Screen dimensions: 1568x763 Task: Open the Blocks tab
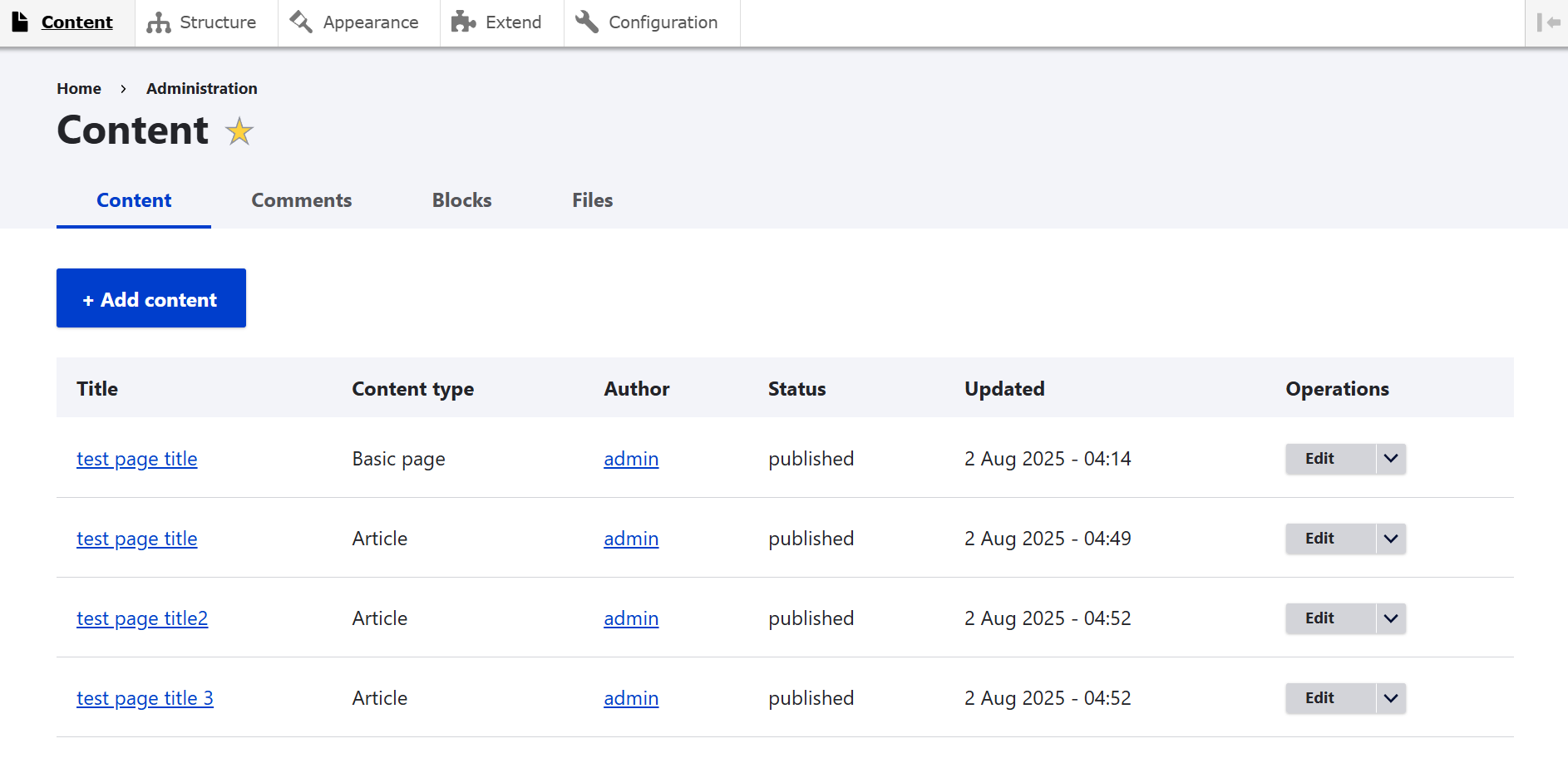[461, 200]
